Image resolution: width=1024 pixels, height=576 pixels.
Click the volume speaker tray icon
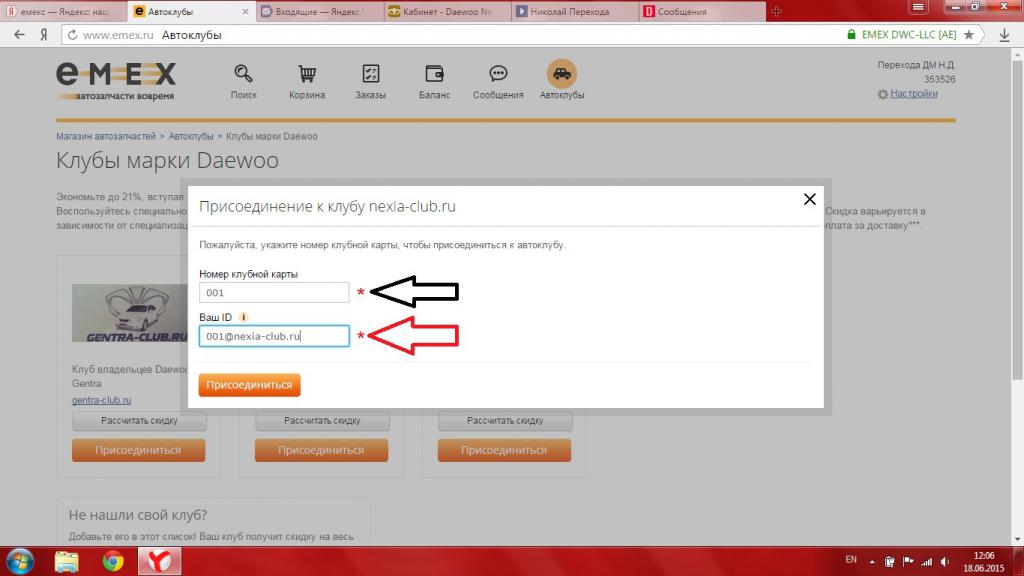[945, 562]
